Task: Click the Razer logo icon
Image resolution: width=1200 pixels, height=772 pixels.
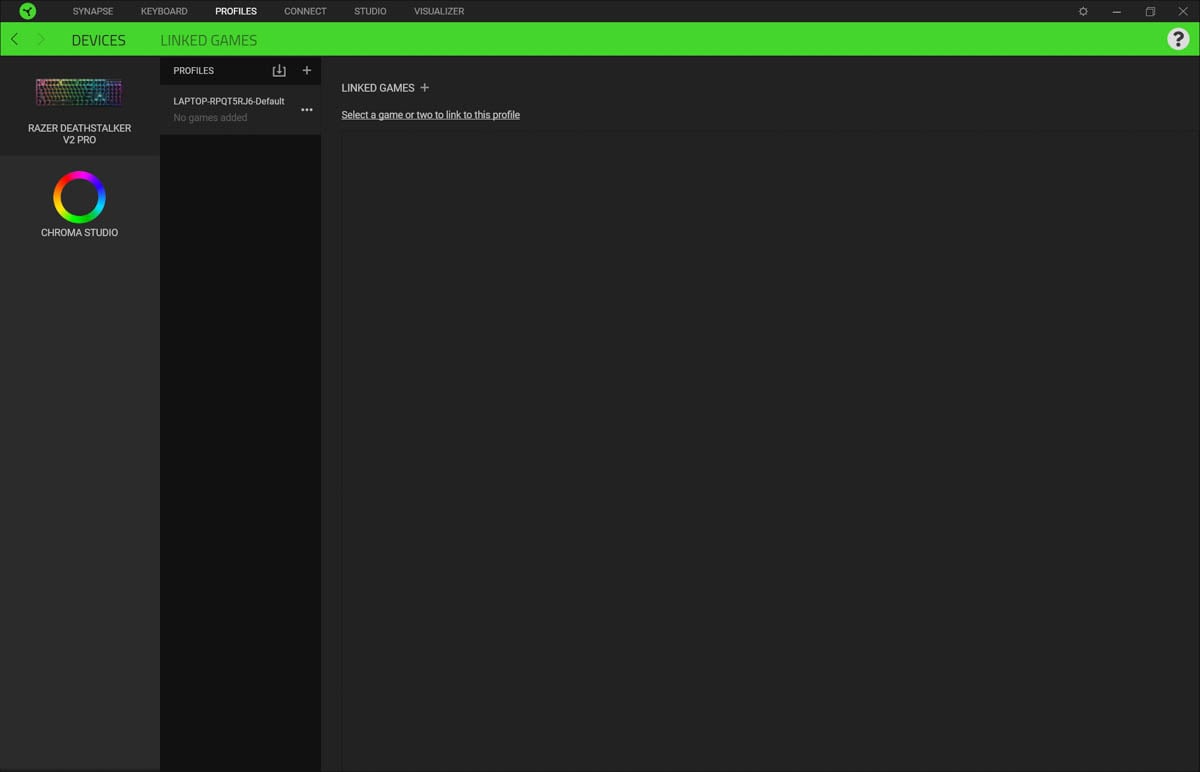Action: tap(27, 11)
